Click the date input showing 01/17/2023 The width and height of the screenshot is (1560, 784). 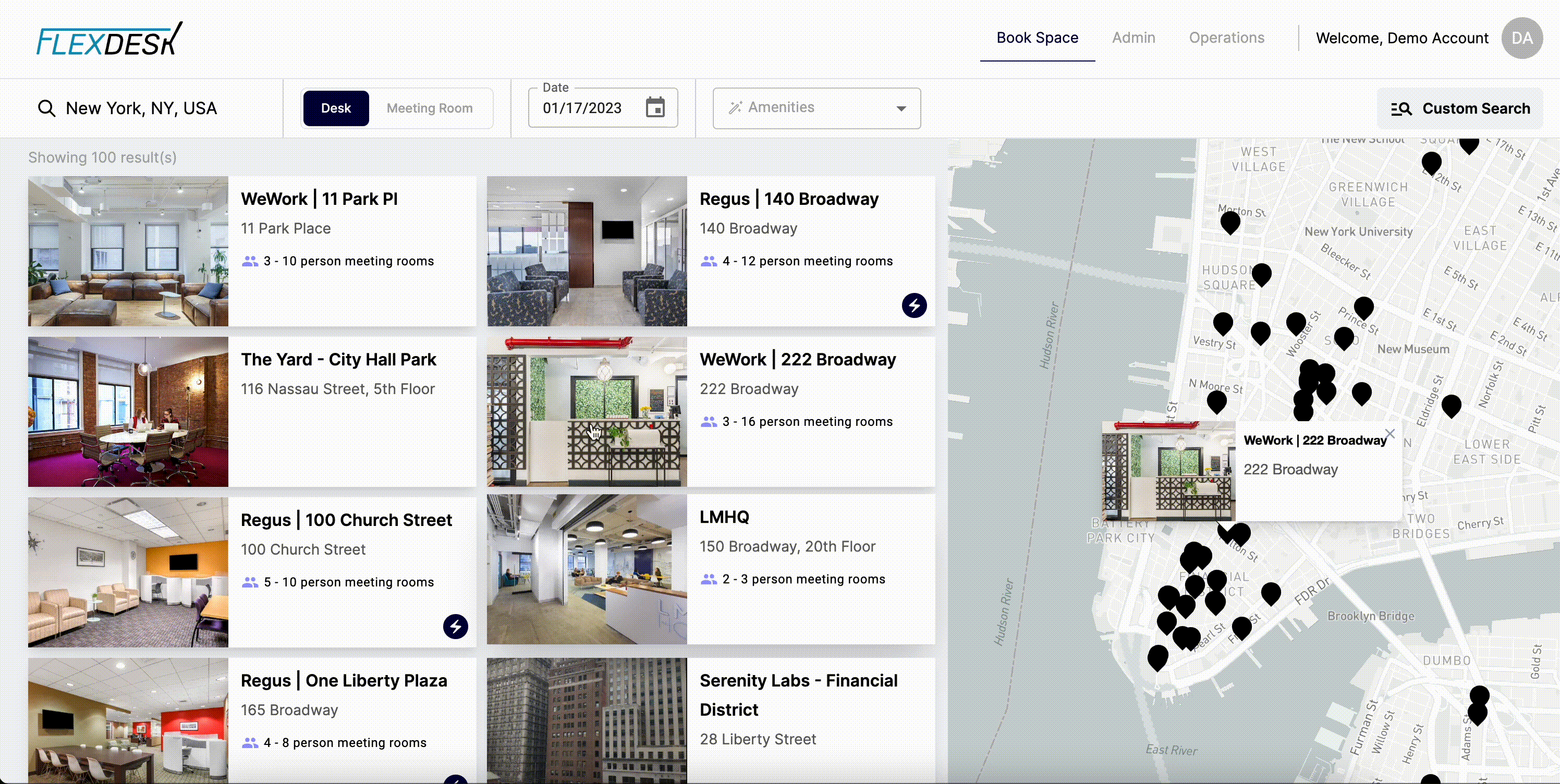[582, 108]
